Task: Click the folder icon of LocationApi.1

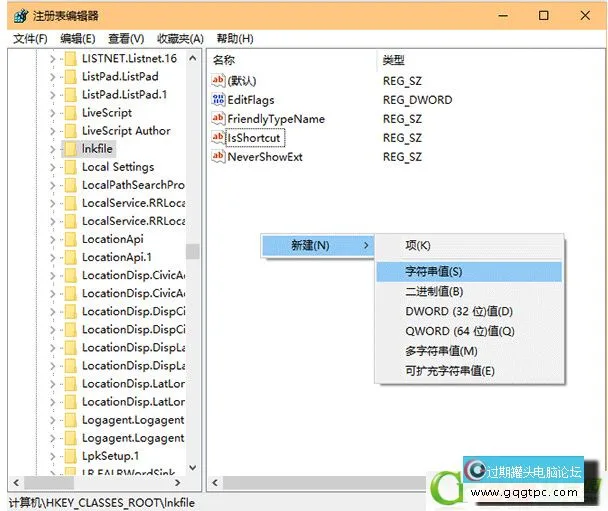Action: [x=71, y=257]
